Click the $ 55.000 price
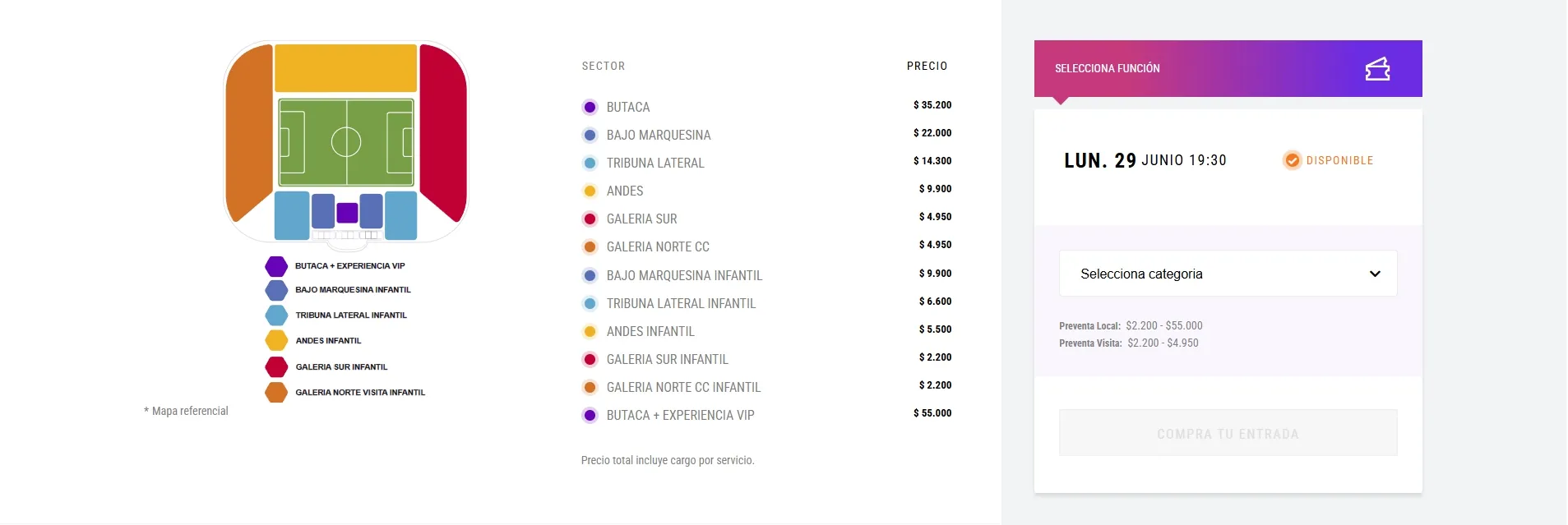 [932, 413]
